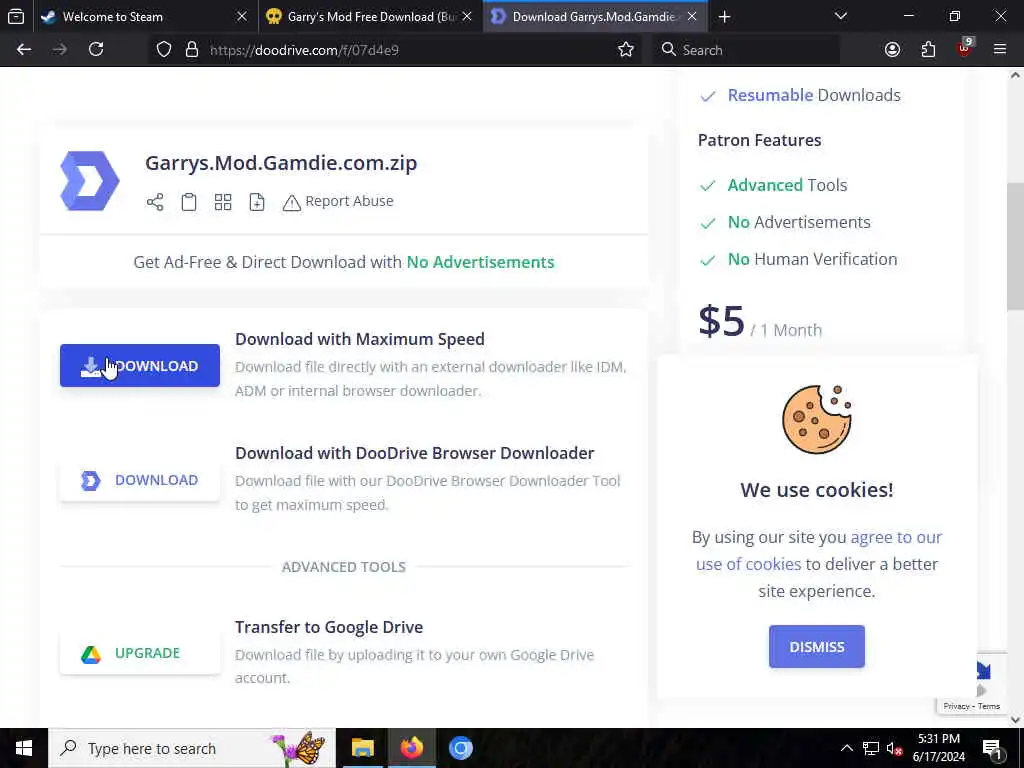Open the Firefox account icon
The width and height of the screenshot is (1024, 768).
click(892, 50)
